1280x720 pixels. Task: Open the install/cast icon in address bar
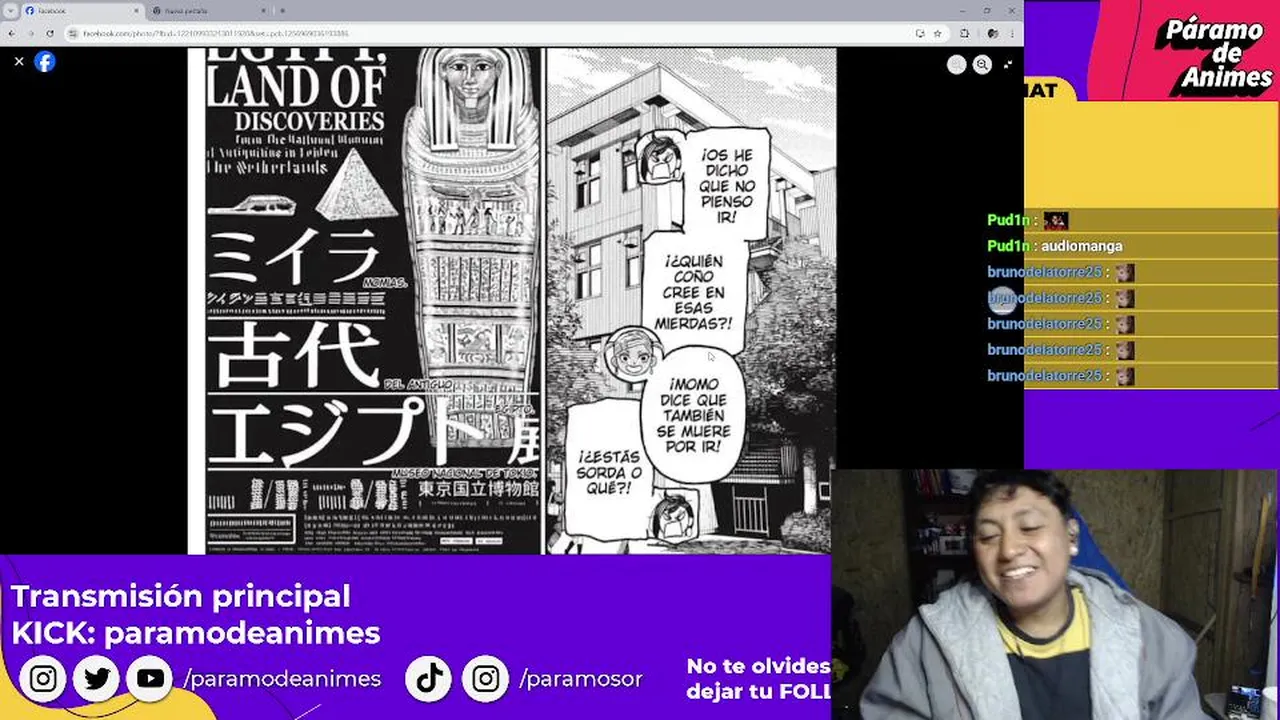click(x=919, y=33)
